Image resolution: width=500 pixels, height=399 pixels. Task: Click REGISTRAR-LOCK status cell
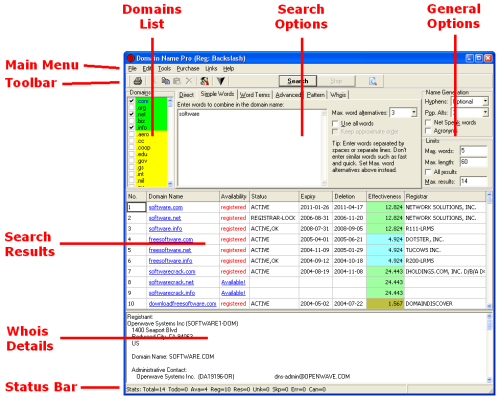click(x=274, y=218)
